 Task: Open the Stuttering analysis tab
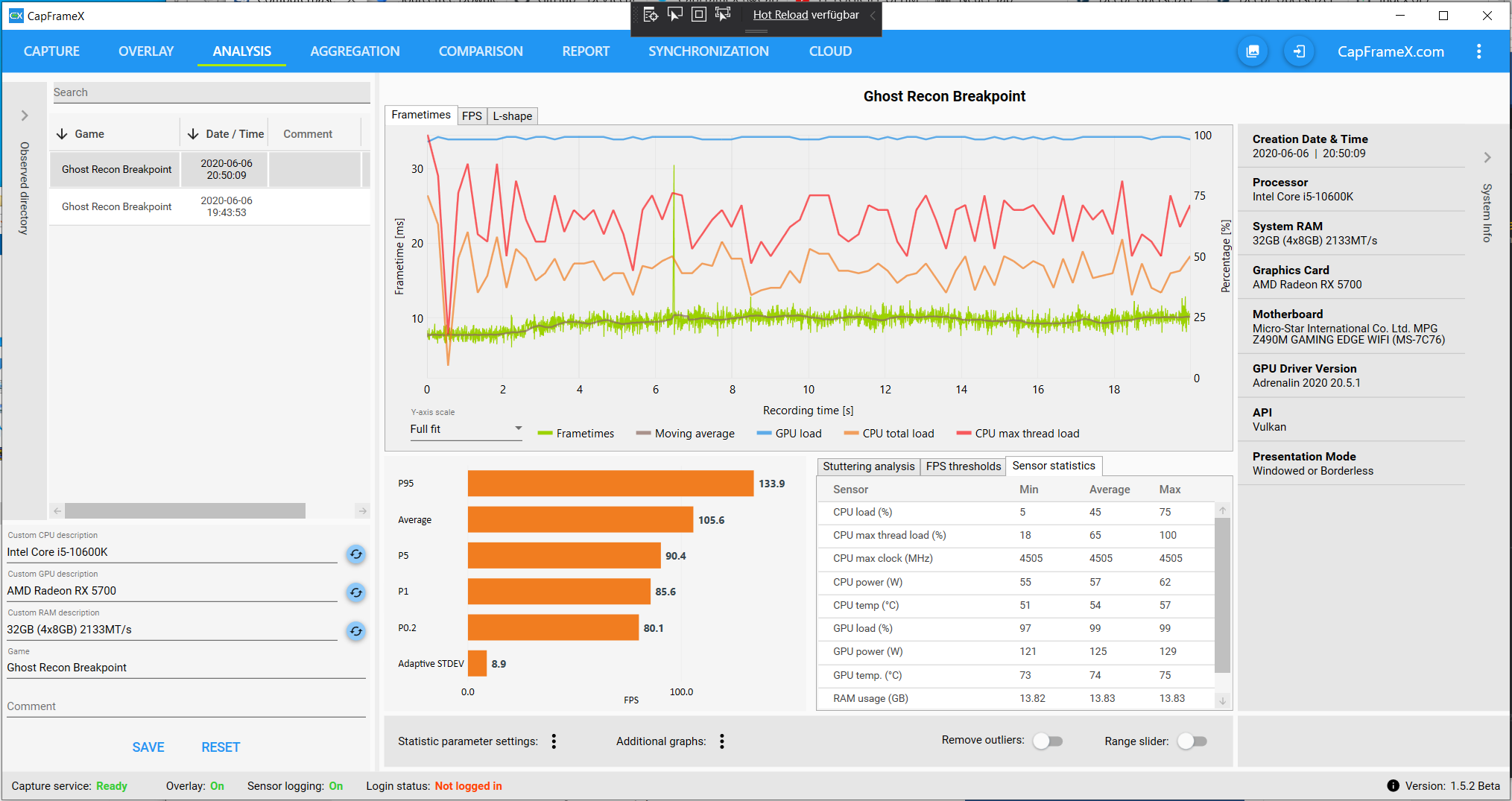point(869,466)
